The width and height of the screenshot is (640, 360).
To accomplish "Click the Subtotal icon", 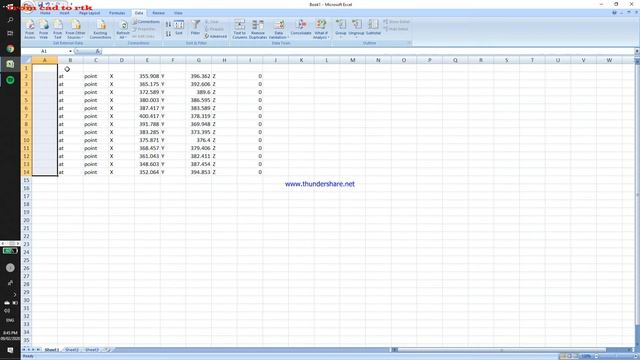I will (x=373, y=28).
